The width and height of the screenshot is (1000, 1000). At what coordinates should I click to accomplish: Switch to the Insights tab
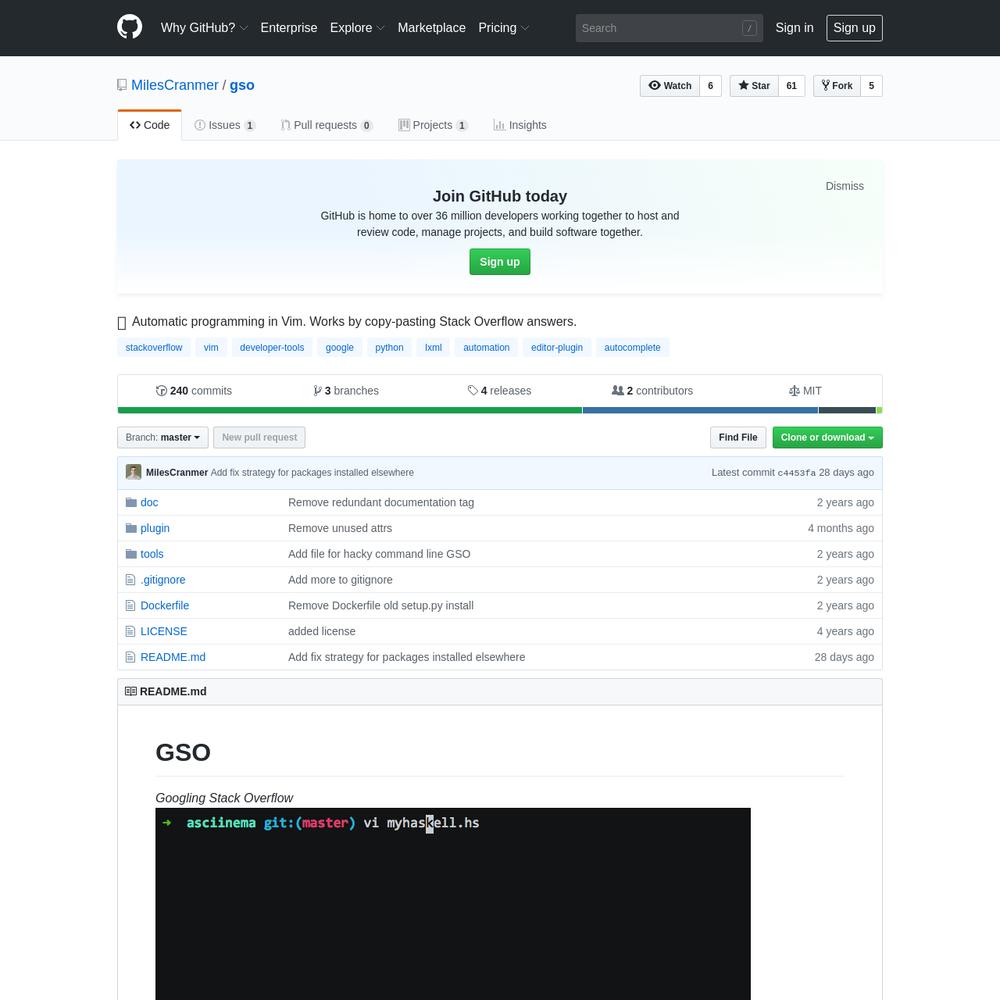(520, 125)
